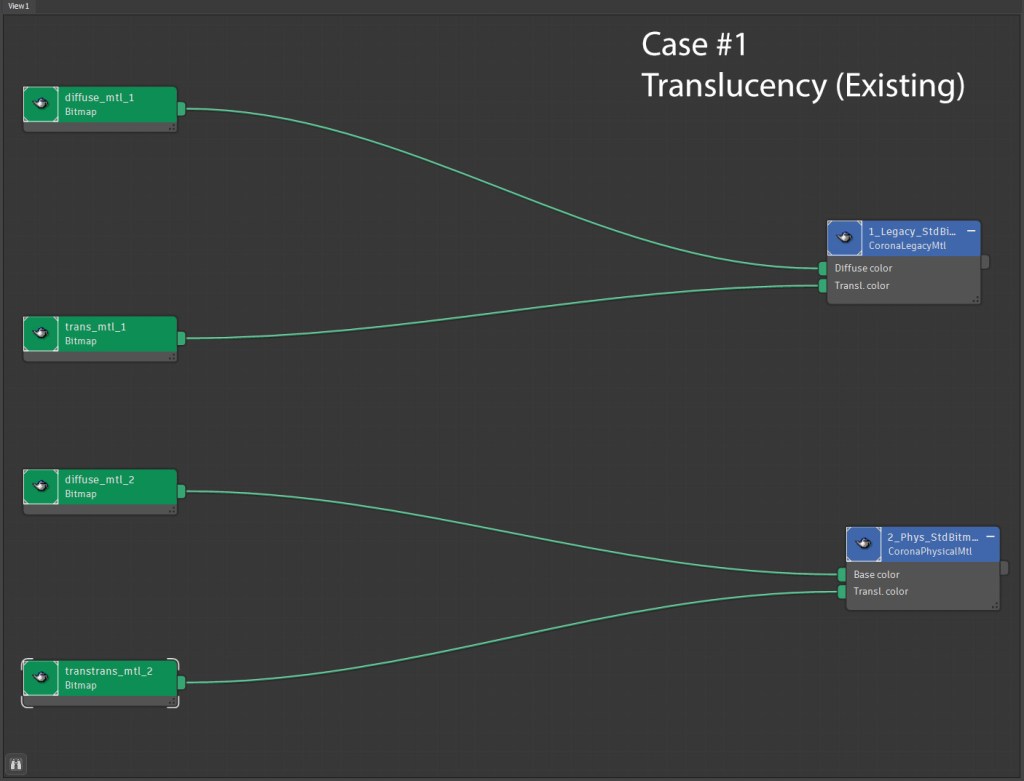
Task: Click output socket of CoronaPhysicalMtl node
Action: [x=1004, y=567]
